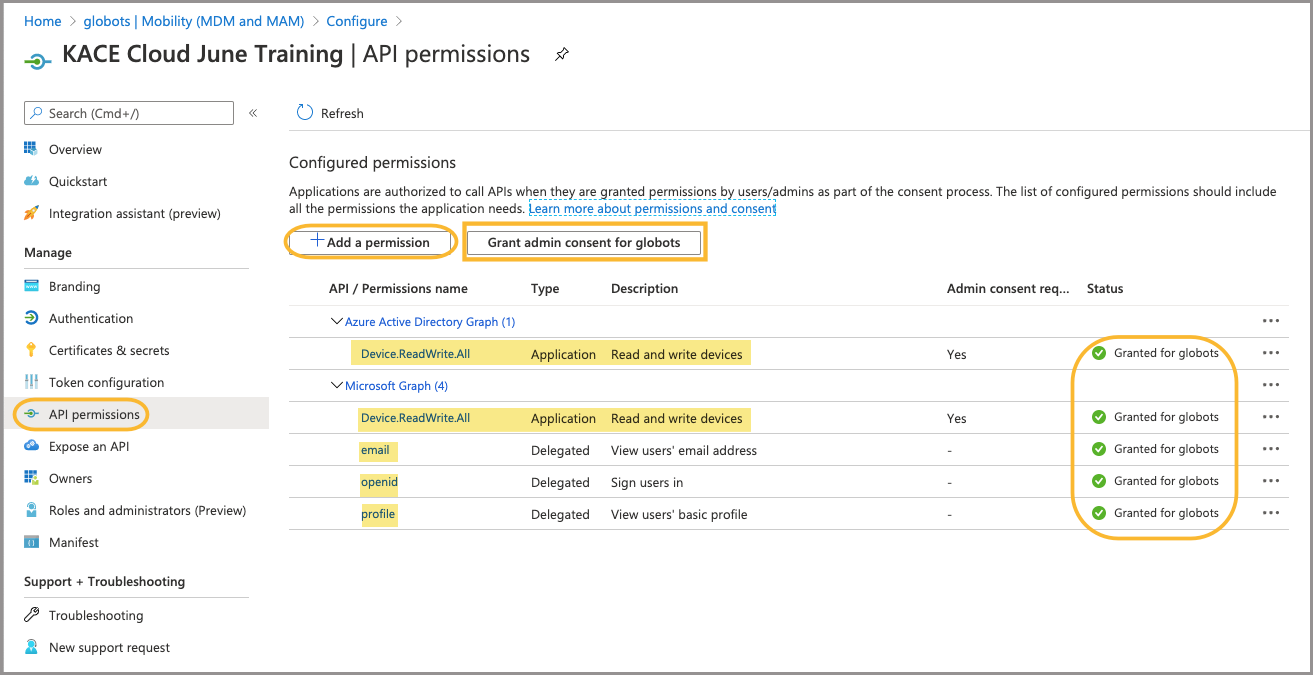The width and height of the screenshot is (1313, 675).
Task: Collapse the sidebar with double-chevron icon
Action: [253, 113]
